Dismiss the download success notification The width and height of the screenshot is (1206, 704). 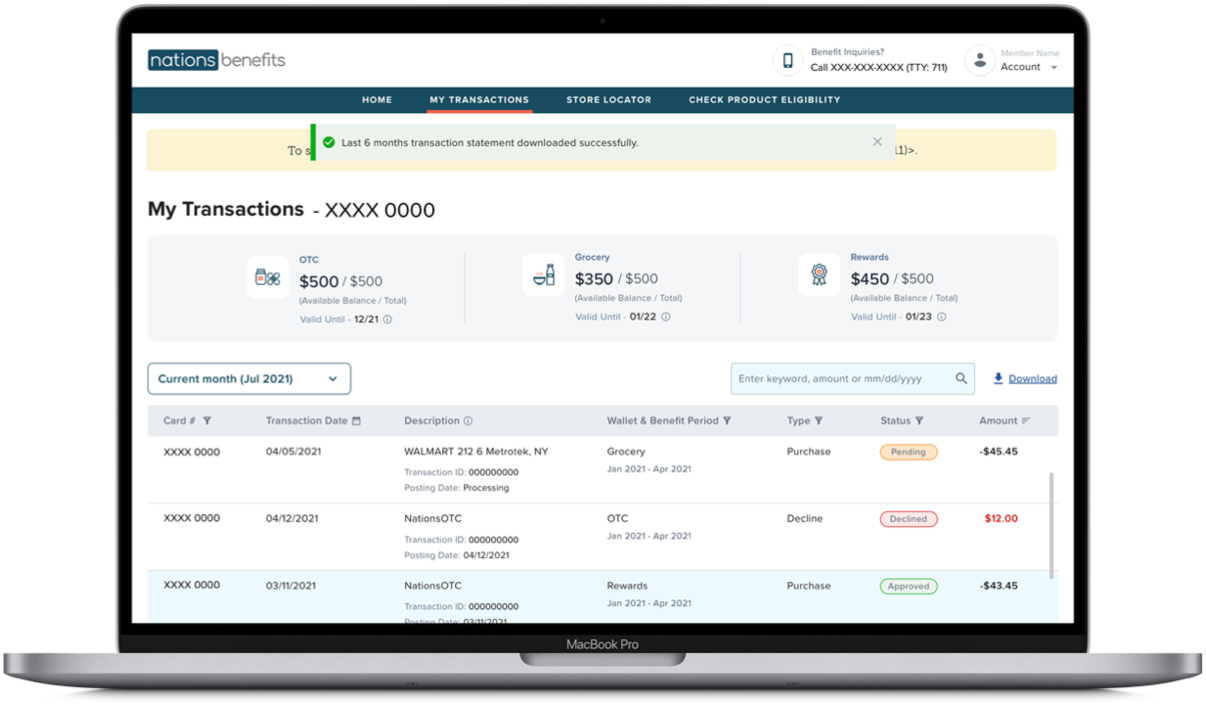click(877, 142)
